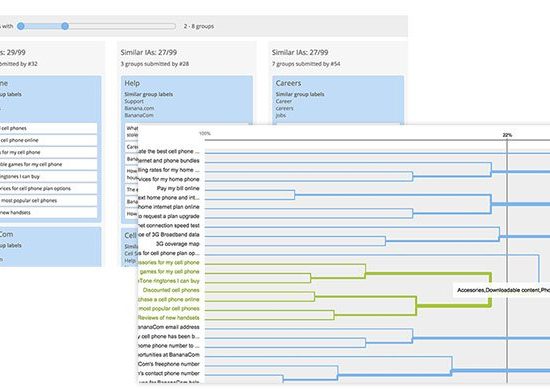Viewport: 550px width, 389px height.
Task: Click the 'Support' similar group label
Action: 134,101
